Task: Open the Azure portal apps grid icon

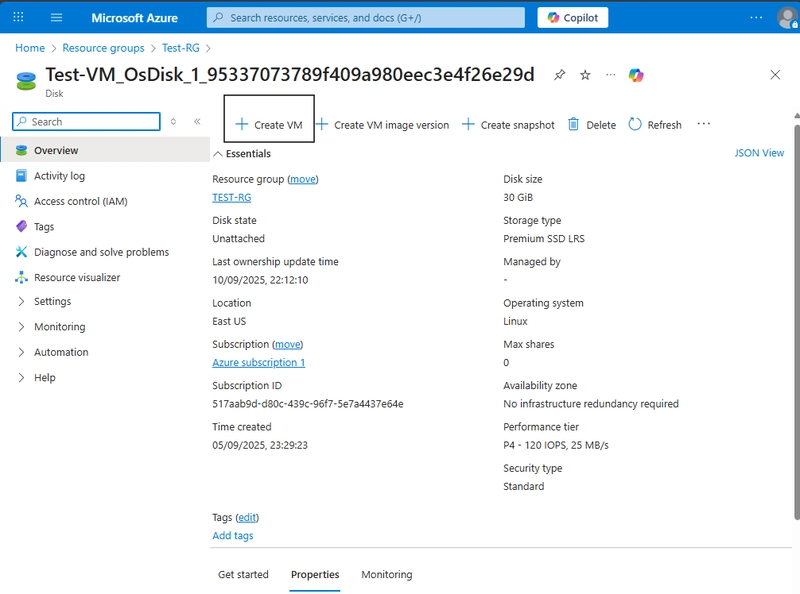Action: tap(18, 17)
